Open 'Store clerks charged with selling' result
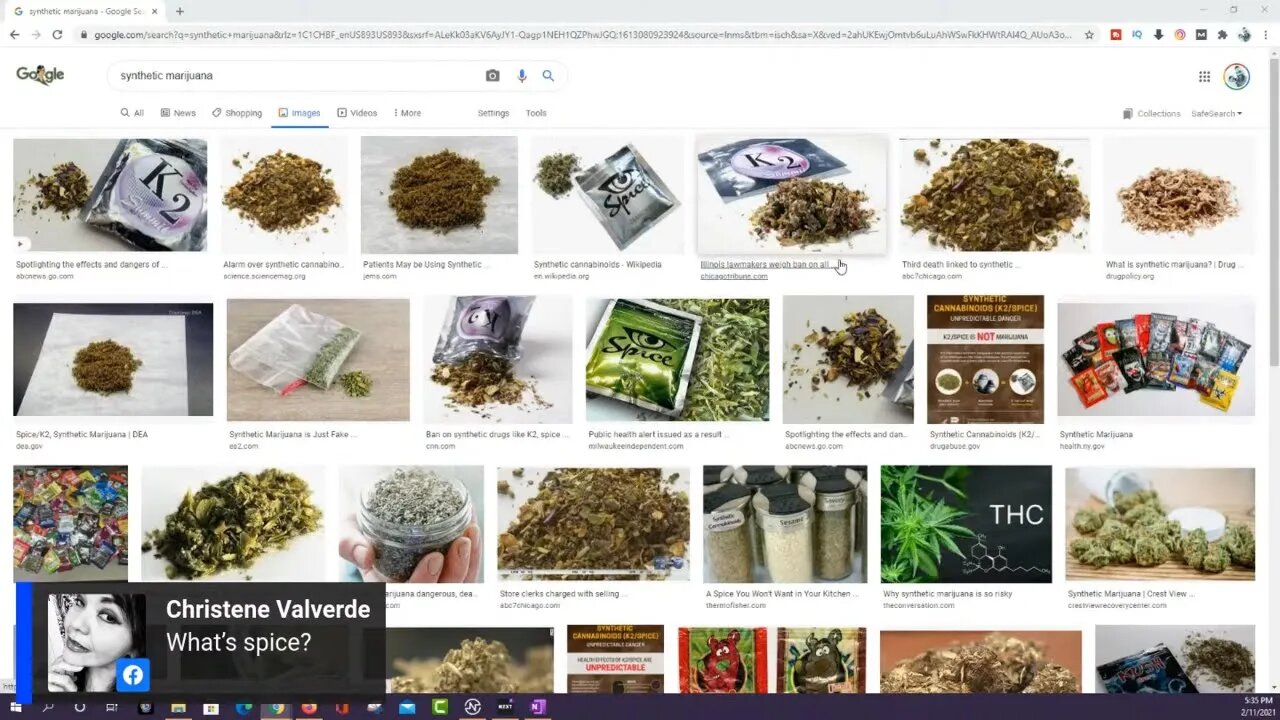The image size is (1280, 720). (x=564, y=594)
